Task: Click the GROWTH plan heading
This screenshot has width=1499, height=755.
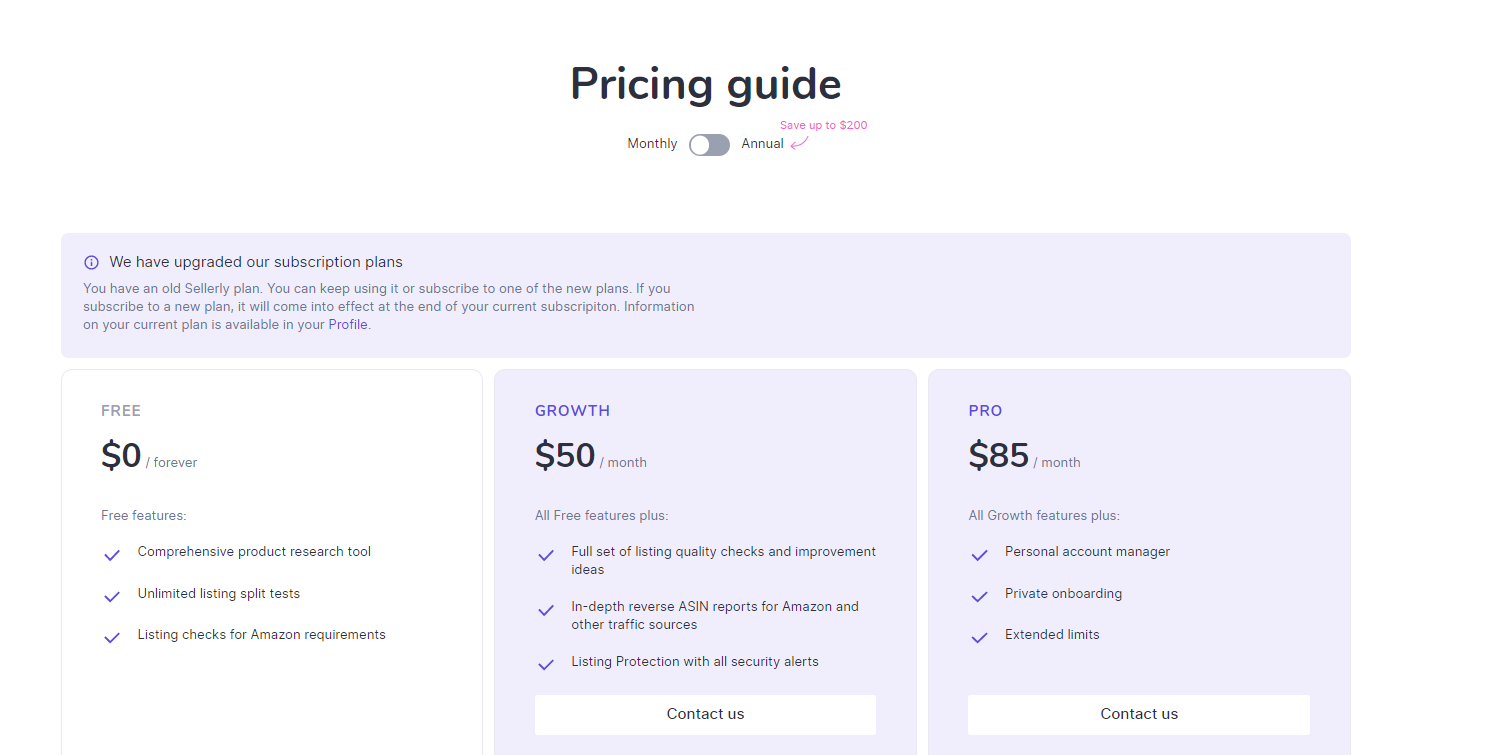Action: (x=572, y=411)
